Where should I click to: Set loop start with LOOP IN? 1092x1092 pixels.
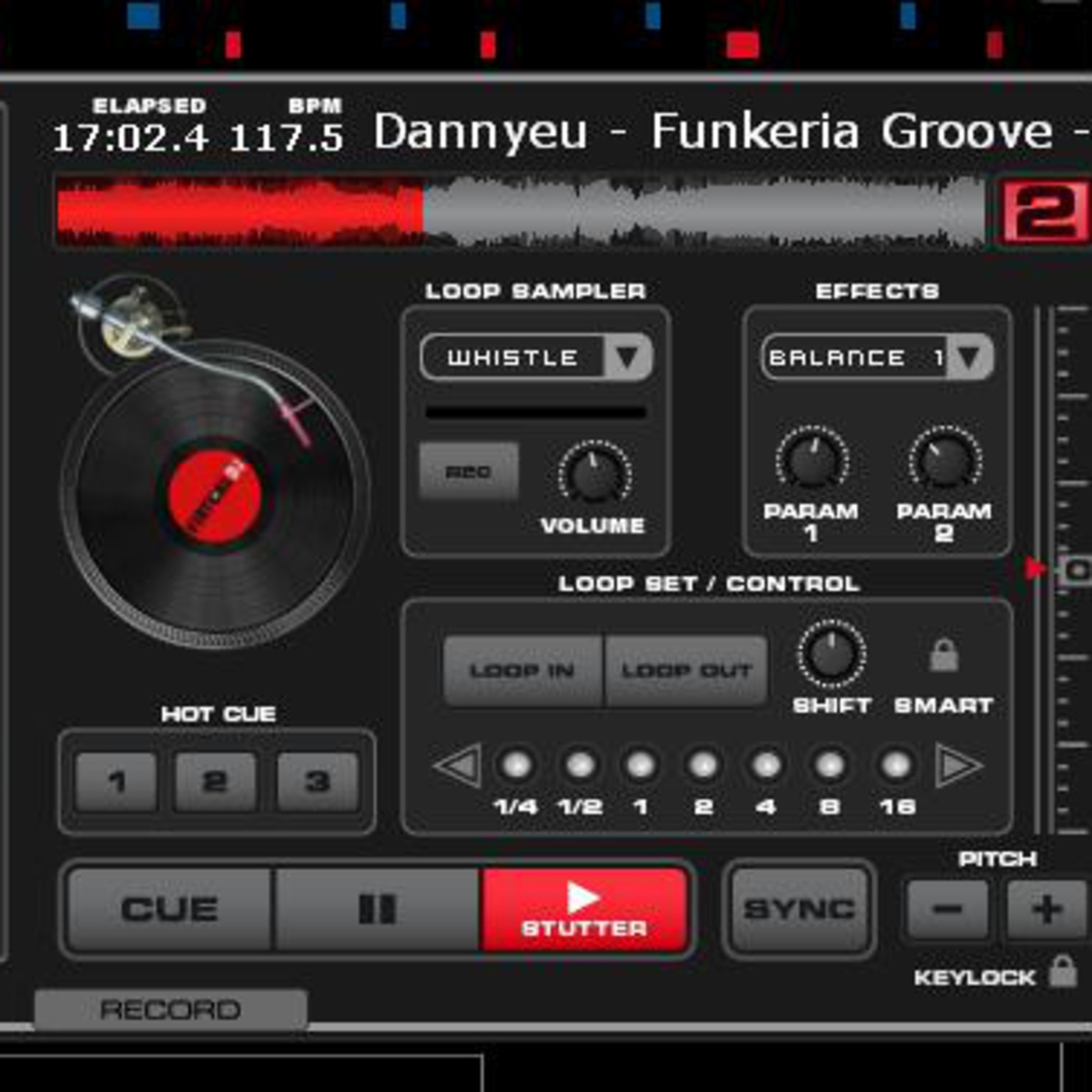click(x=523, y=671)
